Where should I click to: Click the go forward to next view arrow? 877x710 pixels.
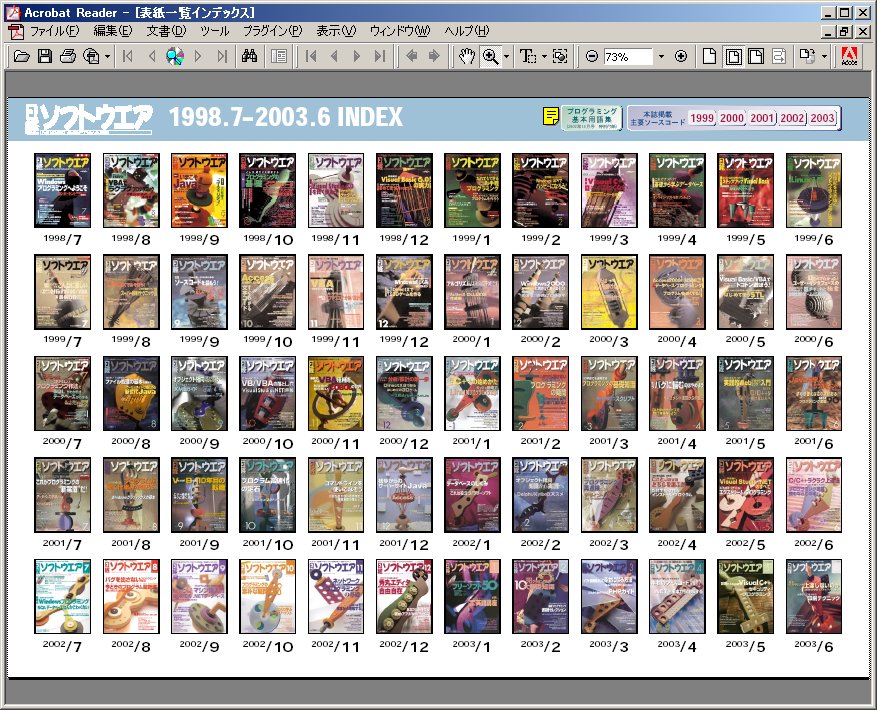434,56
